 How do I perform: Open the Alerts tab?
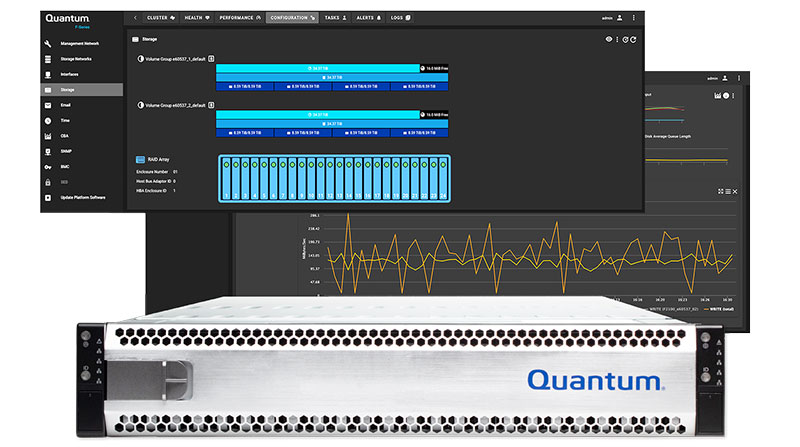click(x=368, y=18)
